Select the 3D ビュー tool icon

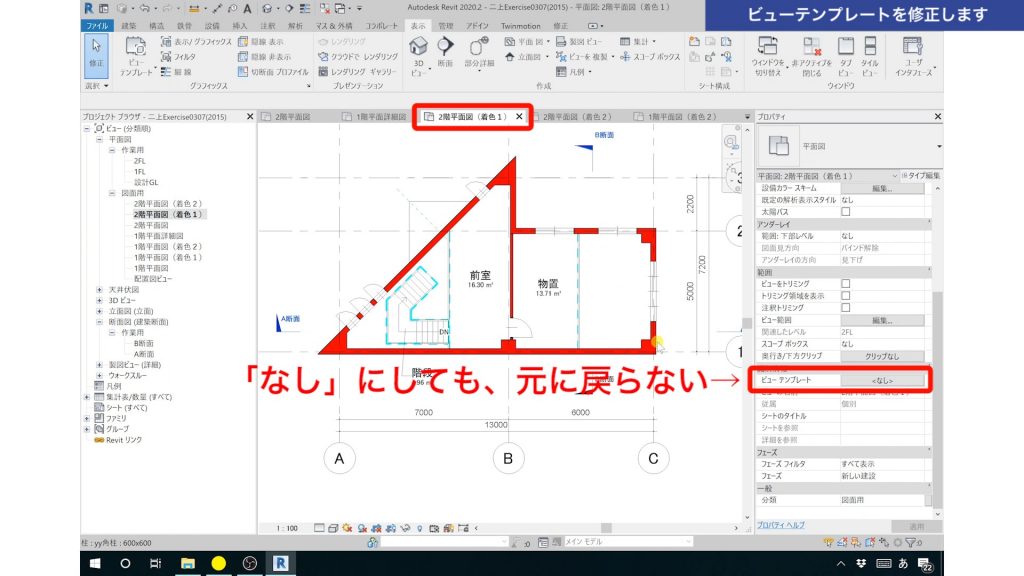click(x=418, y=48)
